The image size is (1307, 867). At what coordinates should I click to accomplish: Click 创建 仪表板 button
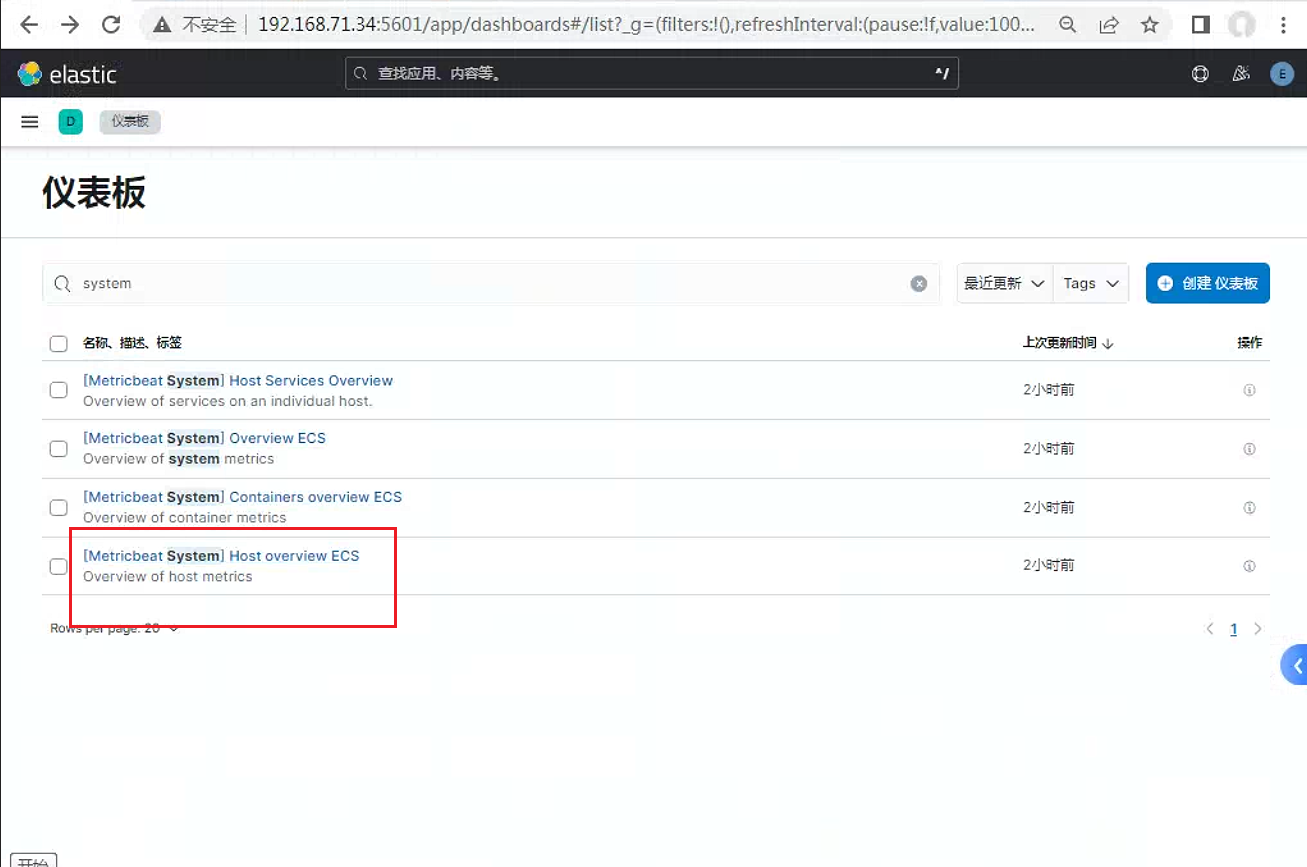pyautogui.click(x=1208, y=283)
